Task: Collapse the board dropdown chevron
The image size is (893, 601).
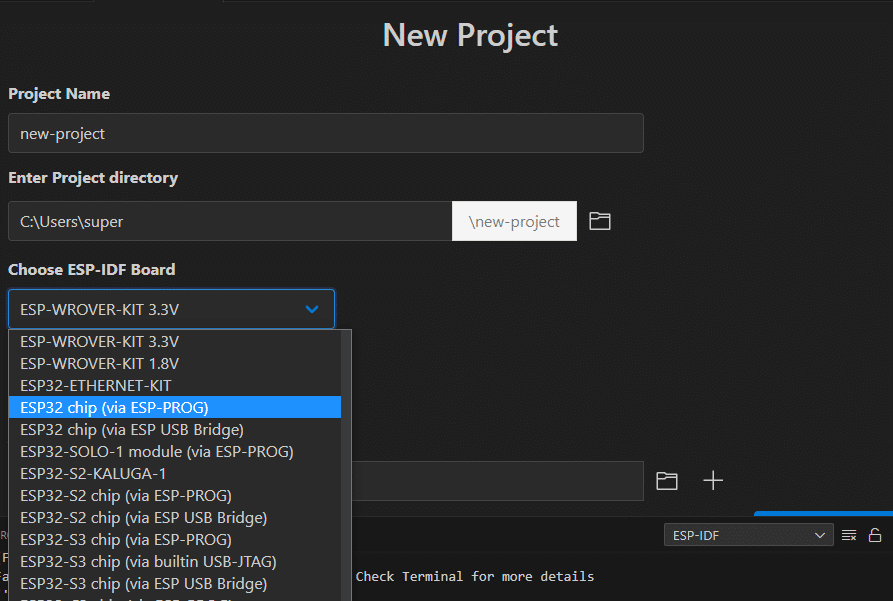Action: [312, 309]
